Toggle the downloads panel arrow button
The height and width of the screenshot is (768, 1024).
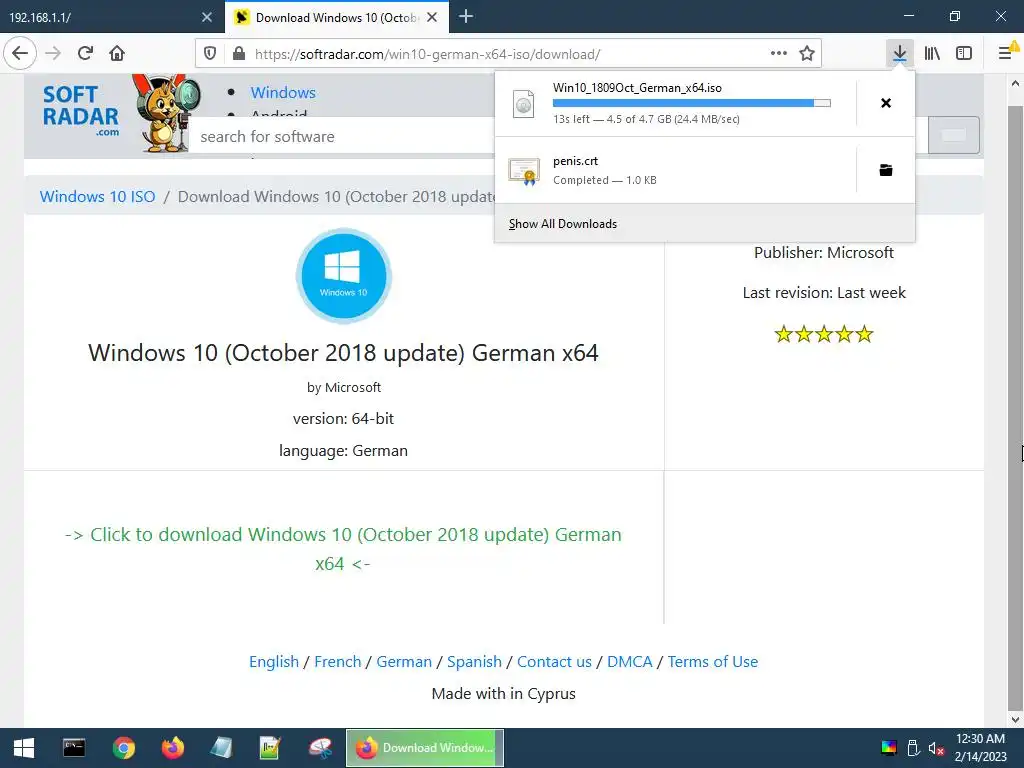pos(900,53)
